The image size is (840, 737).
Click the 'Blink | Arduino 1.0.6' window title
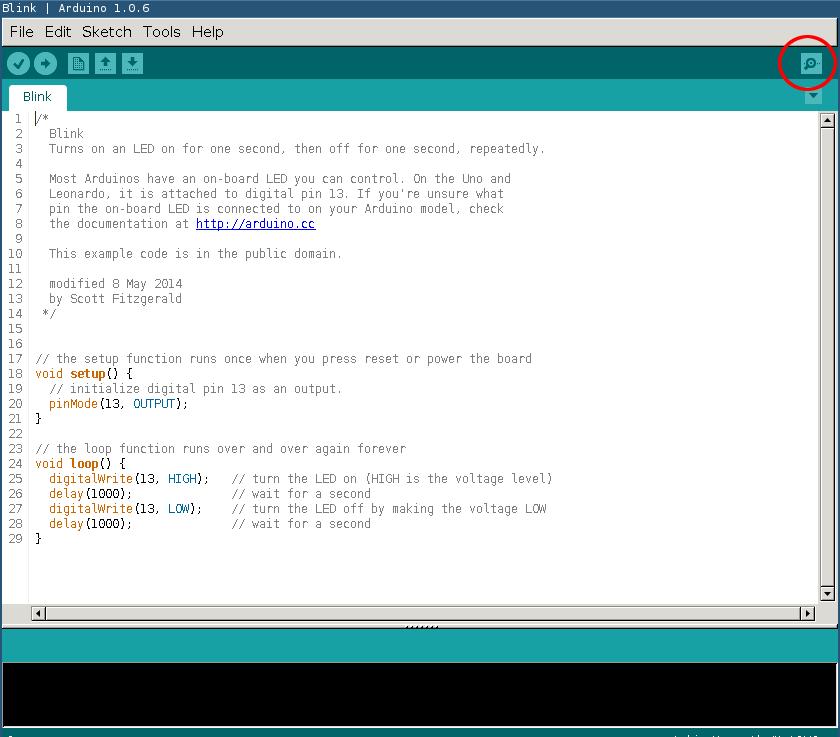click(76, 8)
